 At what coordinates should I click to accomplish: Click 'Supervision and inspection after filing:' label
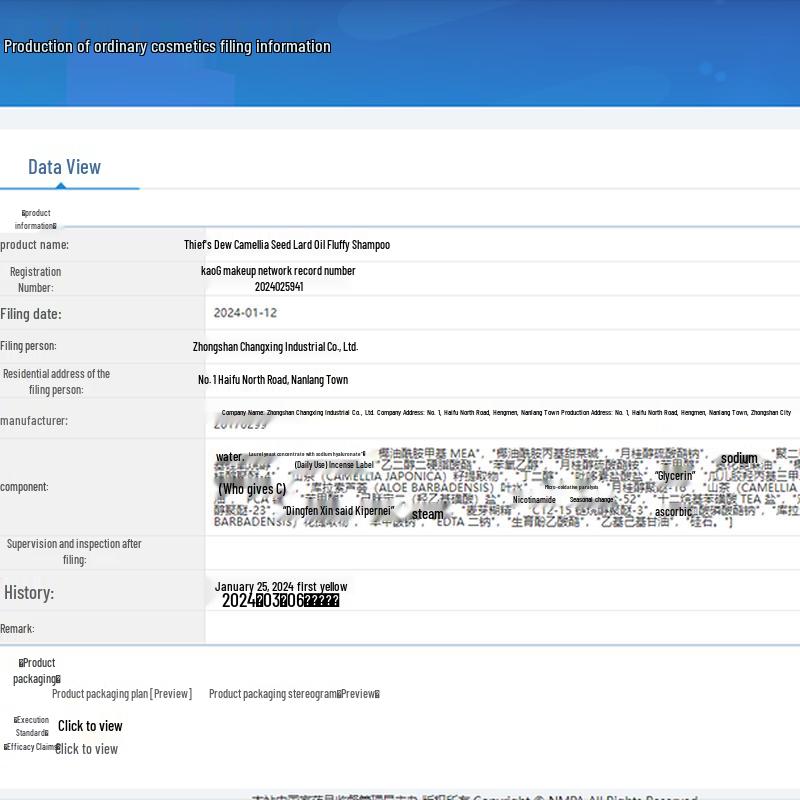click(x=74, y=552)
